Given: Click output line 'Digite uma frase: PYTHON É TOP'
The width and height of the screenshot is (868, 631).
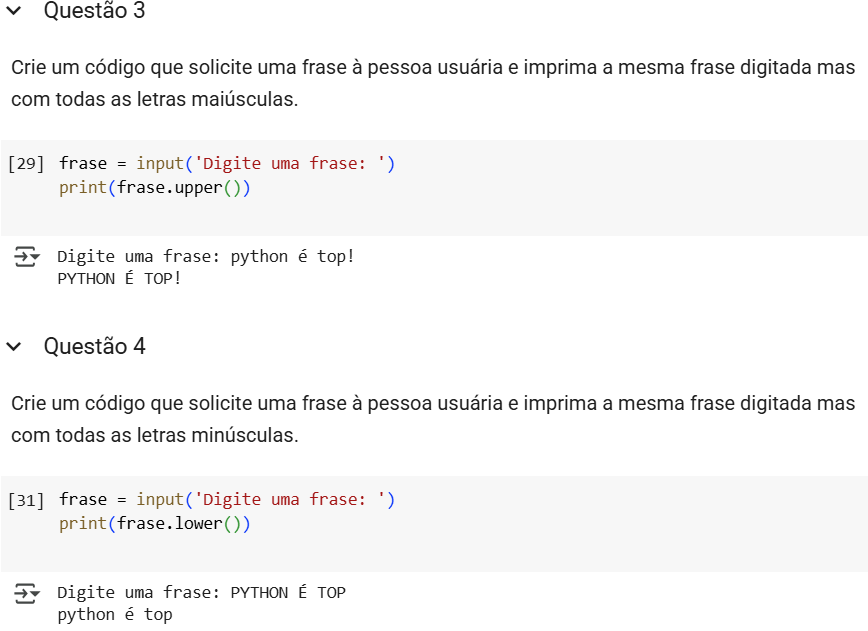Looking at the screenshot, I should tap(202, 593).
